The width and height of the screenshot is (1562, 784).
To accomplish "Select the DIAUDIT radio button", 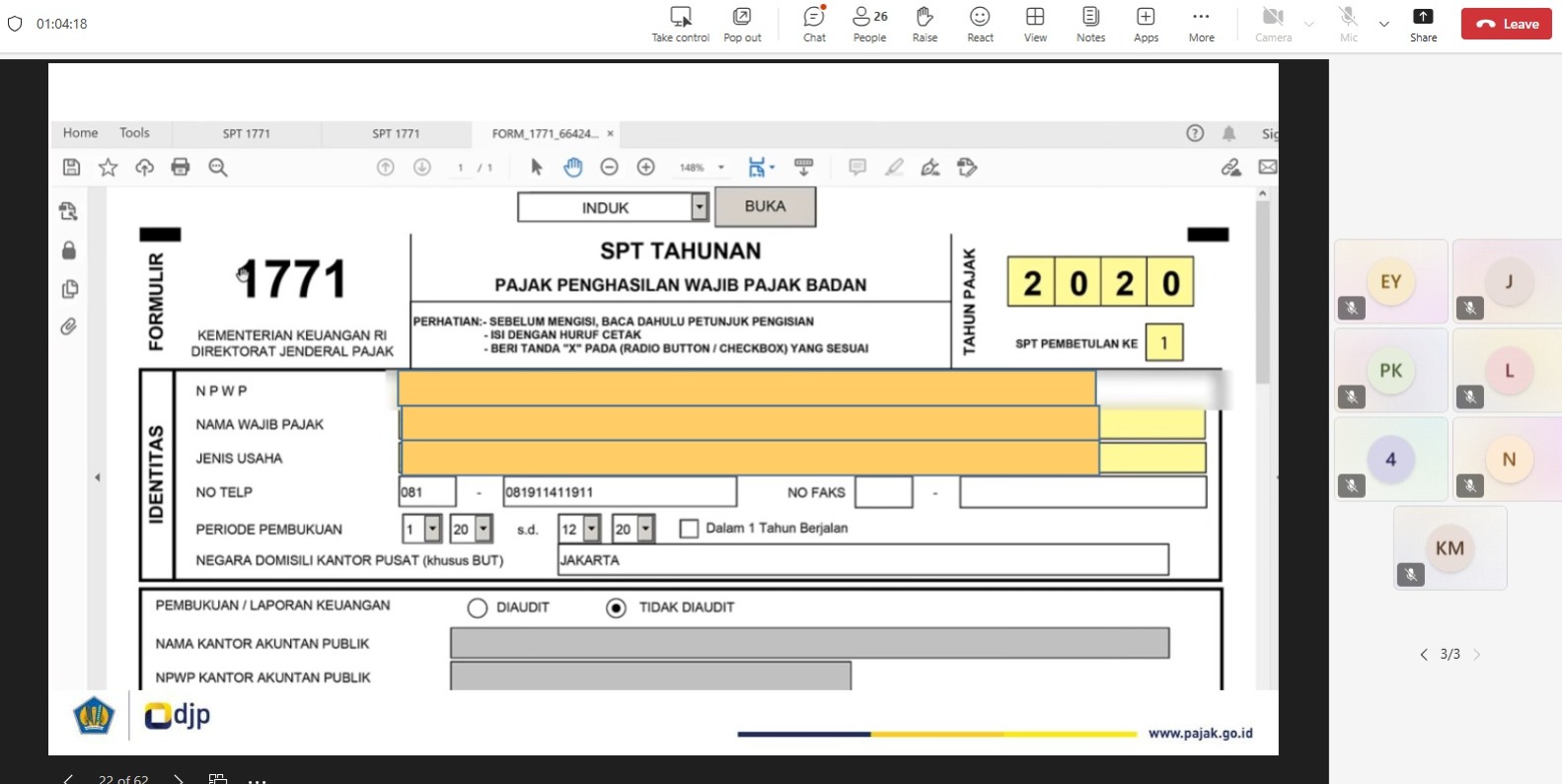I will (x=478, y=608).
